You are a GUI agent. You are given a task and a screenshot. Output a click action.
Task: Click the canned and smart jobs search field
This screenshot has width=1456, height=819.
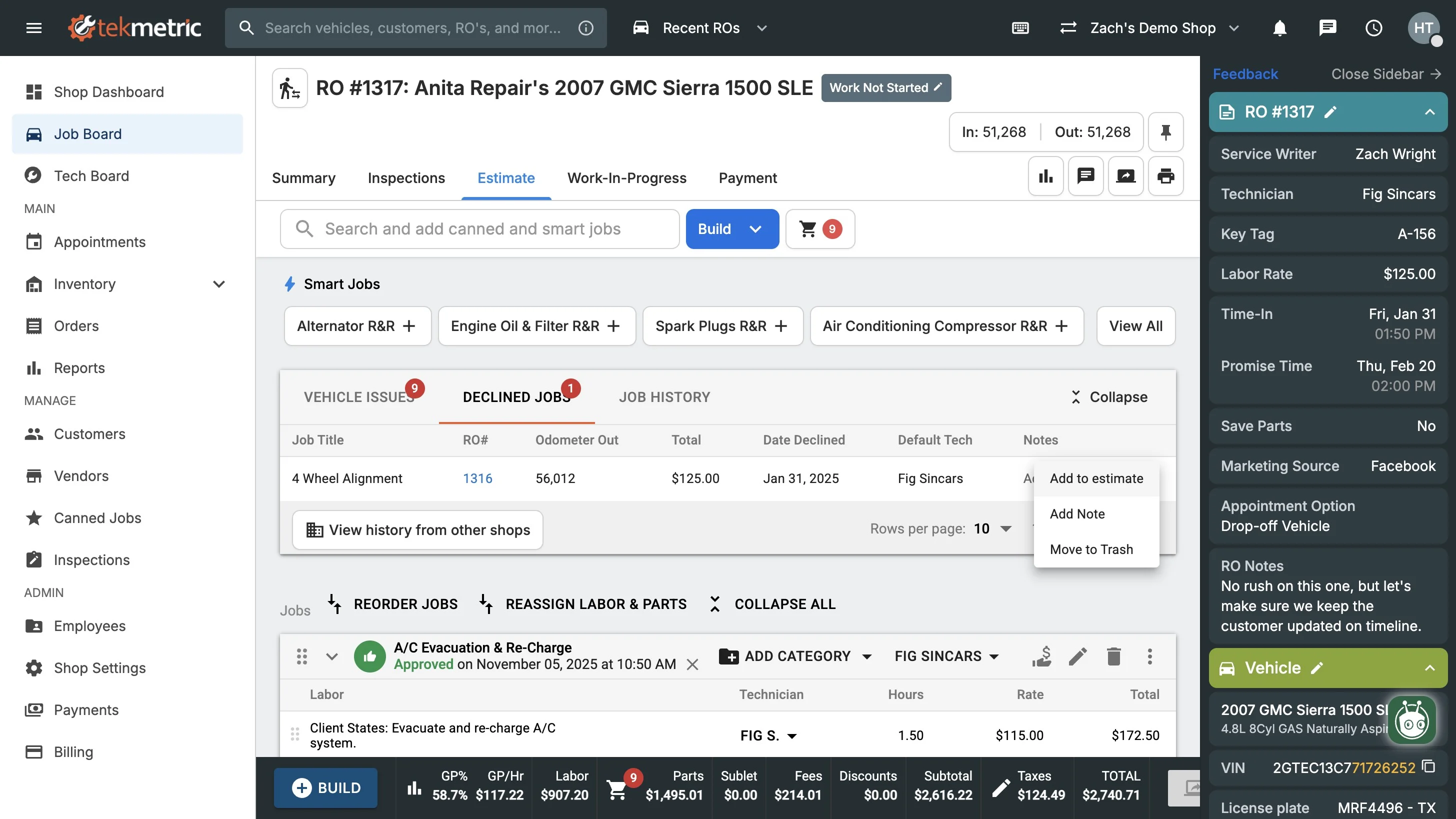point(480,229)
